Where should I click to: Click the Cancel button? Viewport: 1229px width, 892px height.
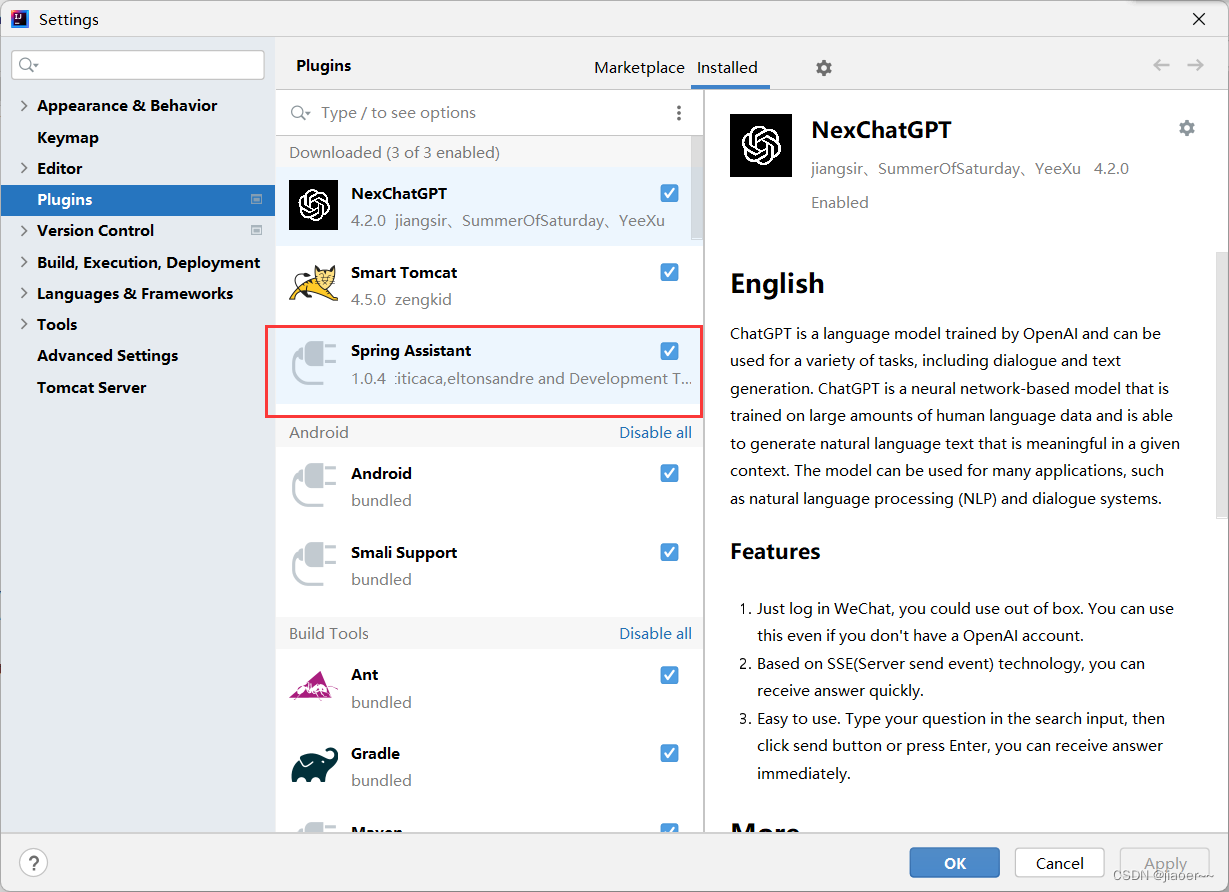(x=1060, y=863)
